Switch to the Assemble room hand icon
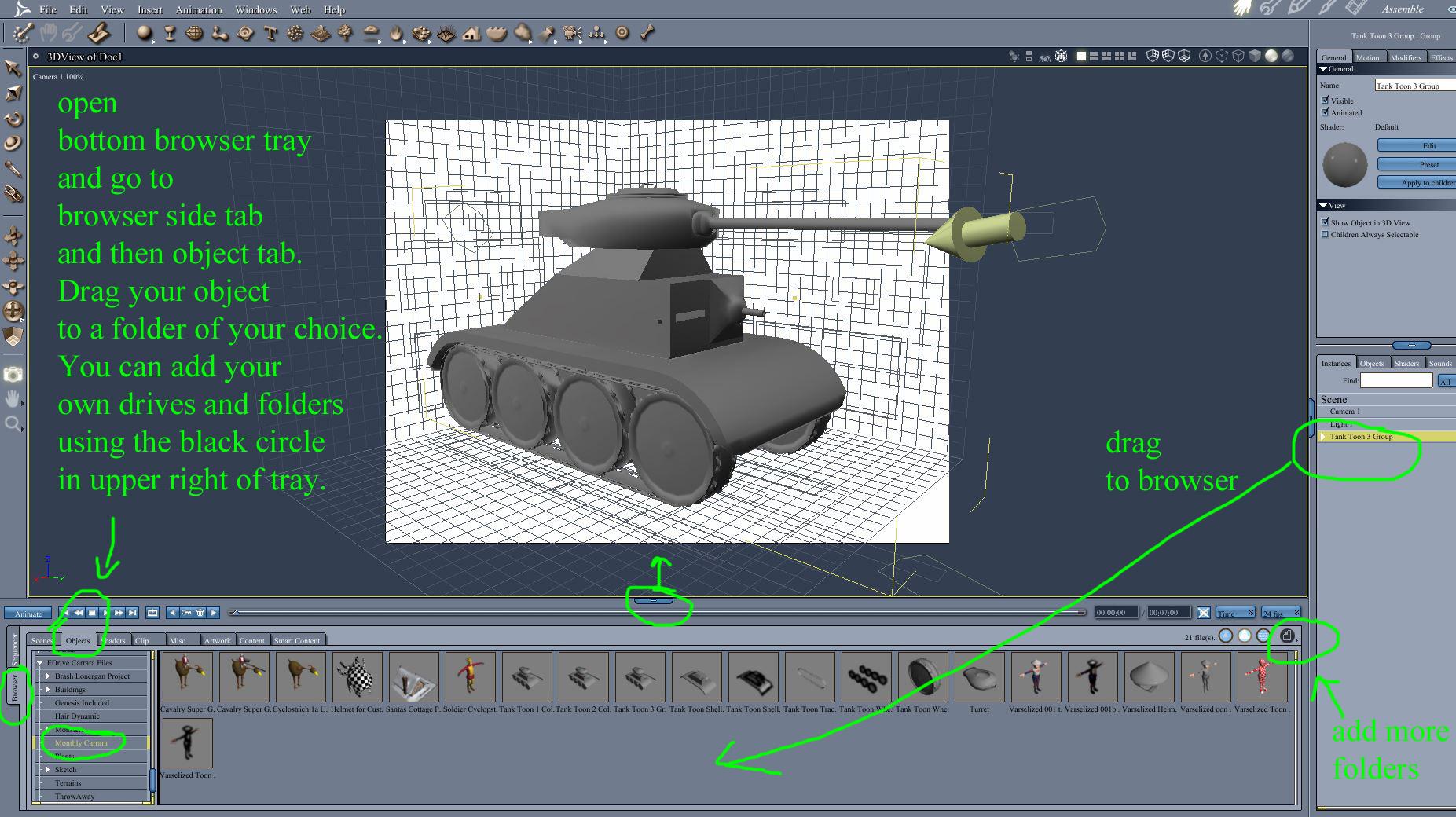Viewport: 1456px width, 817px height. click(1241, 8)
